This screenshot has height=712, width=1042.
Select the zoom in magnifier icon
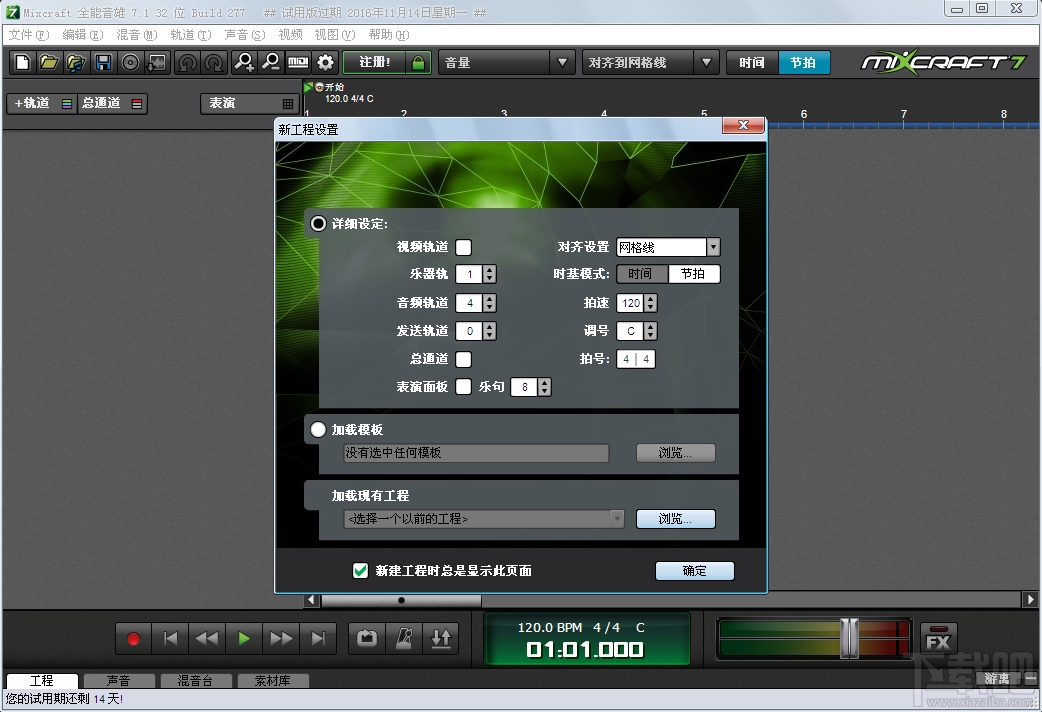click(x=244, y=62)
